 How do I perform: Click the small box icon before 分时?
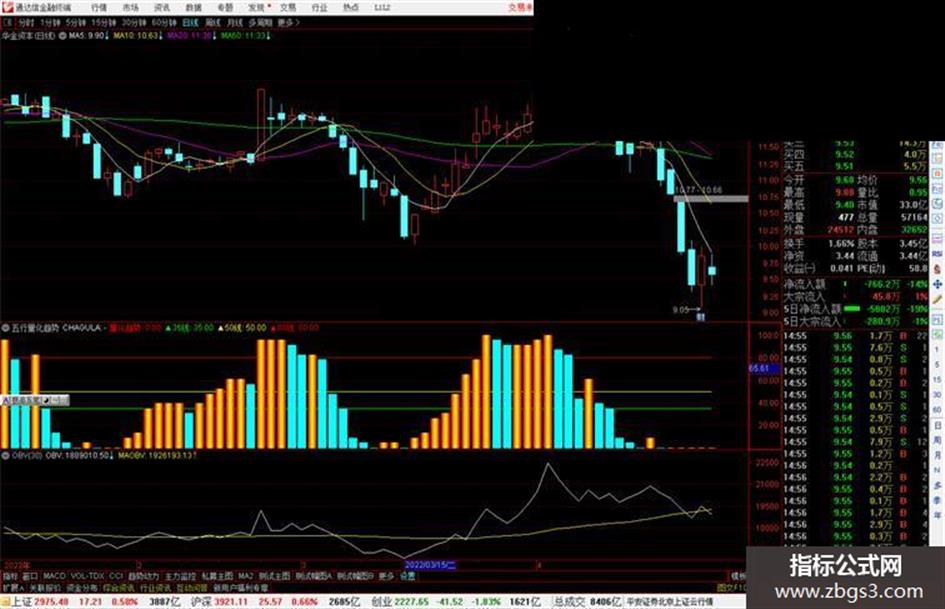(x=8, y=23)
